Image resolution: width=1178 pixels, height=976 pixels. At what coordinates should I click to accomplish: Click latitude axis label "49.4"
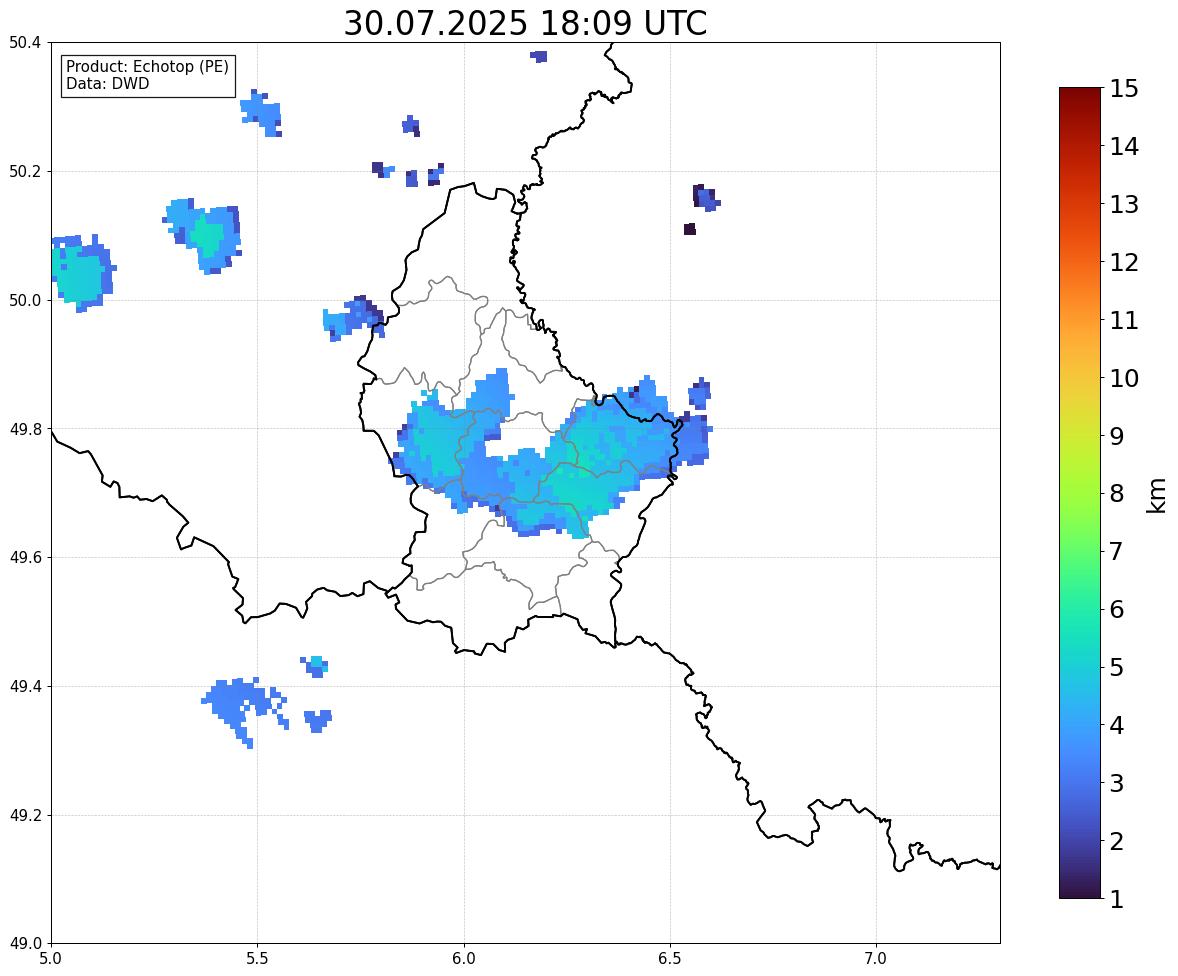pos(24,687)
